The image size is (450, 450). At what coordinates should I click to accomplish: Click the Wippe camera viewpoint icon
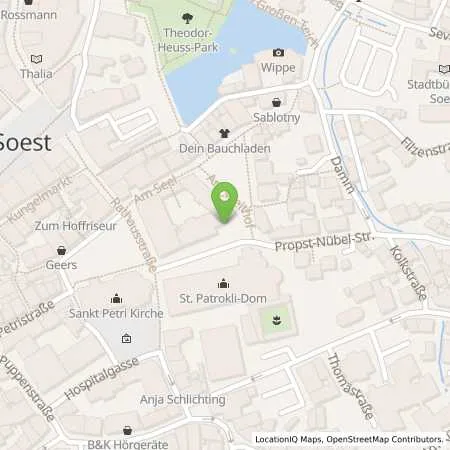tap(278, 52)
